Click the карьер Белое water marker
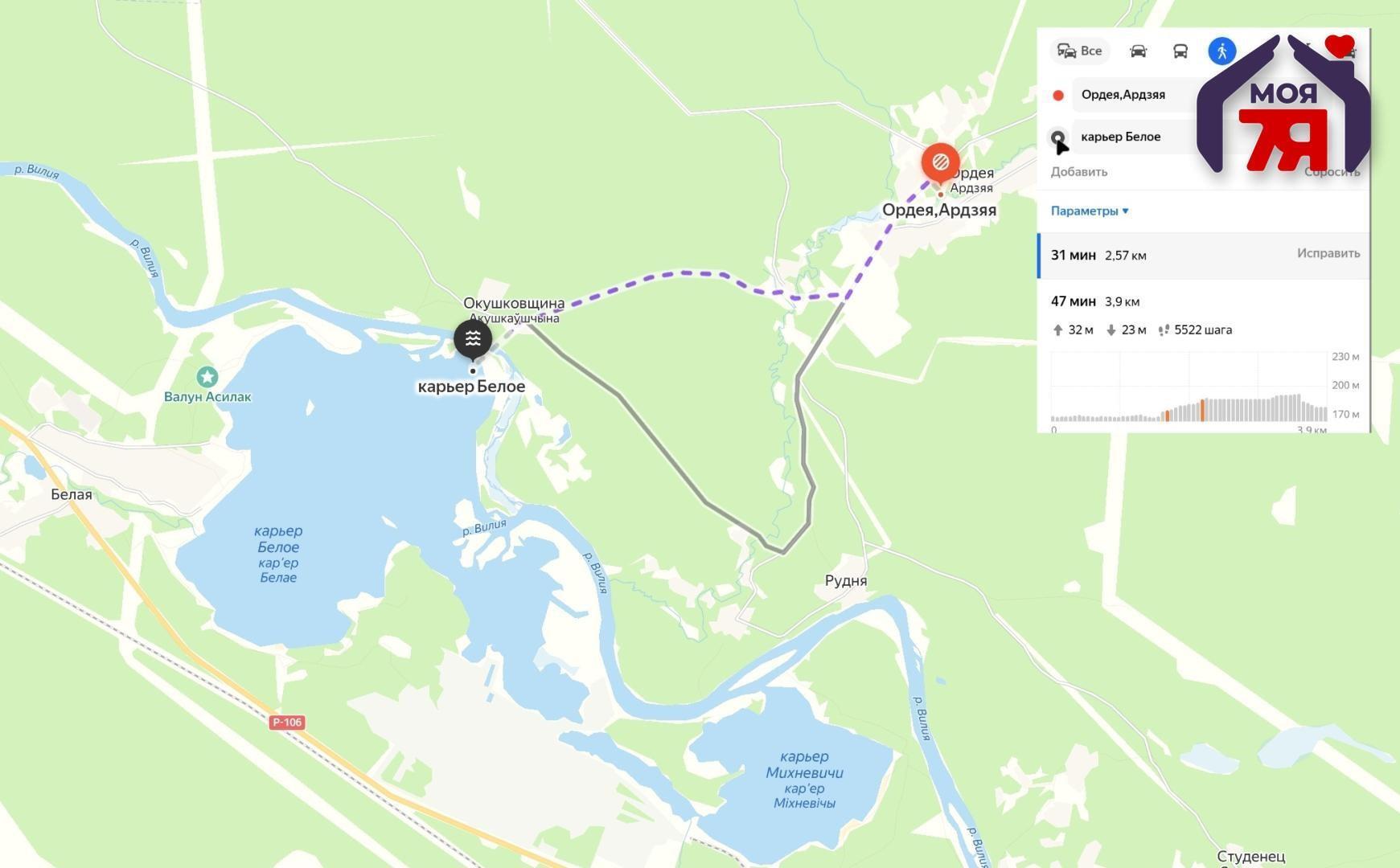This screenshot has height=868, width=1400. pyautogui.click(x=473, y=339)
